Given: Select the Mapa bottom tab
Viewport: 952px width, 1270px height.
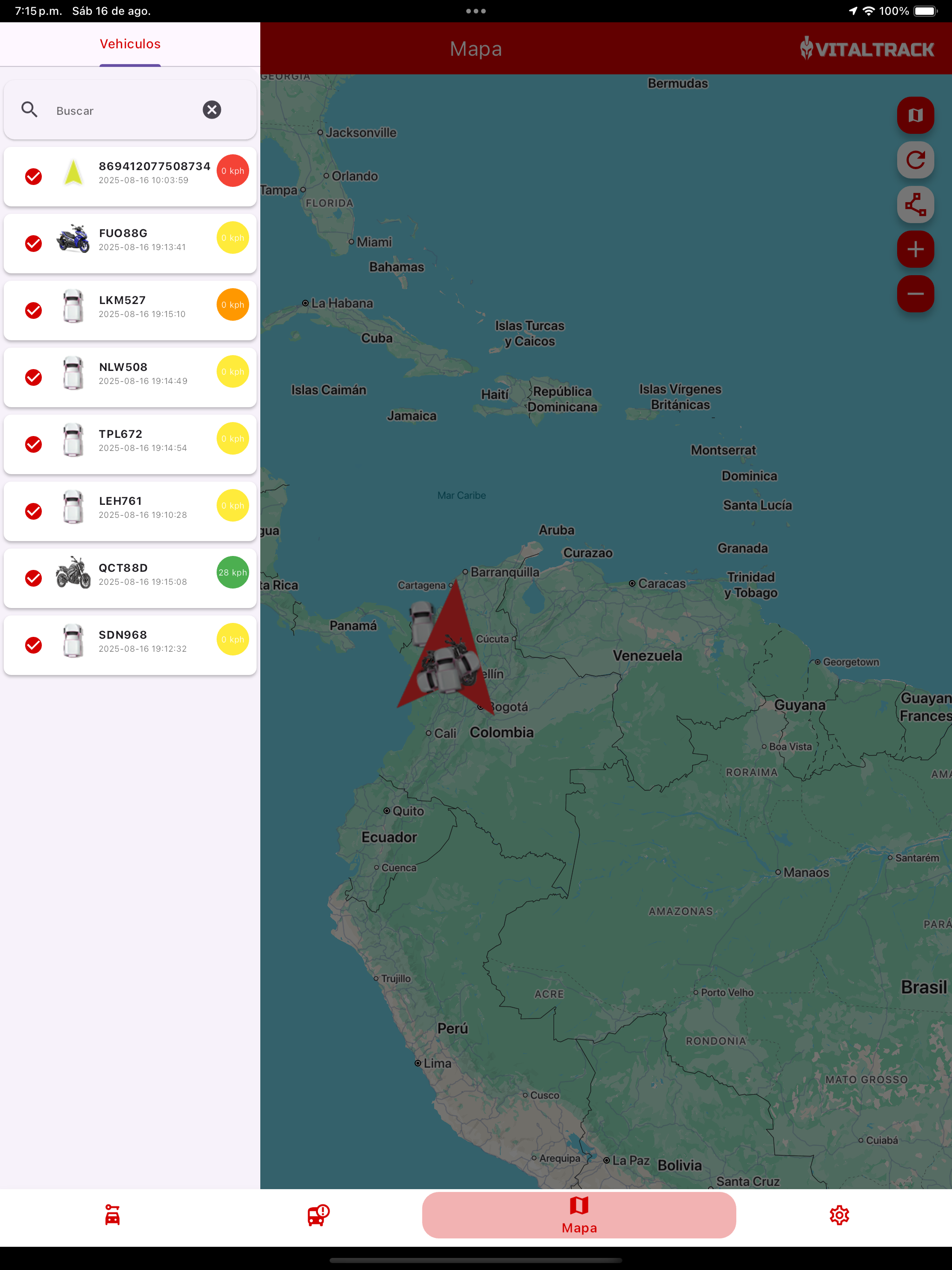Looking at the screenshot, I should [579, 1215].
